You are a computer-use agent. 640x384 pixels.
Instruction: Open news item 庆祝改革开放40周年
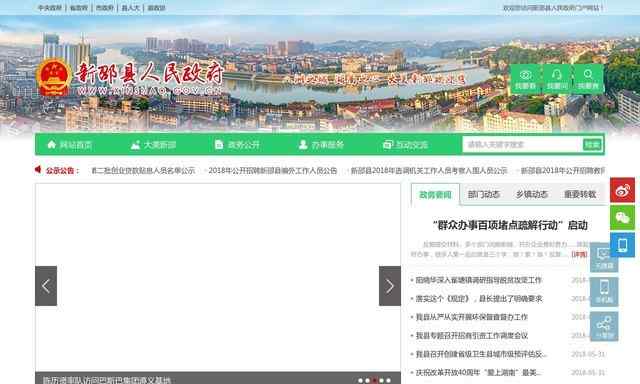tap(478, 373)
